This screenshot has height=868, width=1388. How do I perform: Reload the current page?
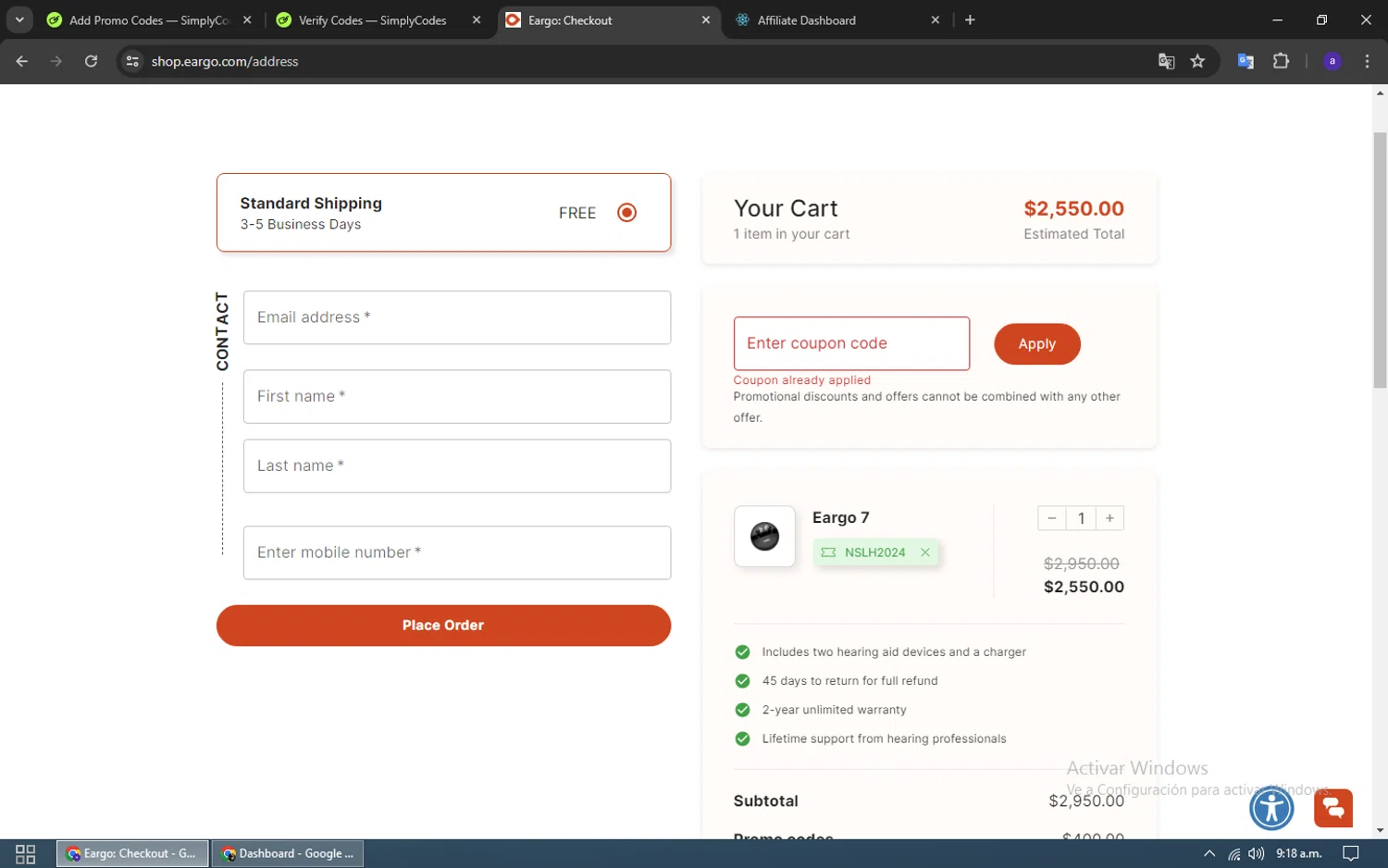coord(91,61)
